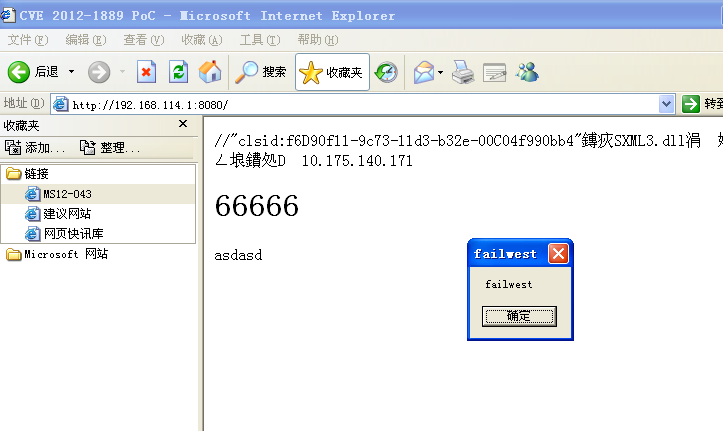Click the Stop loading icon
This screenshot has width=723, height=431.
pos(146,72)
